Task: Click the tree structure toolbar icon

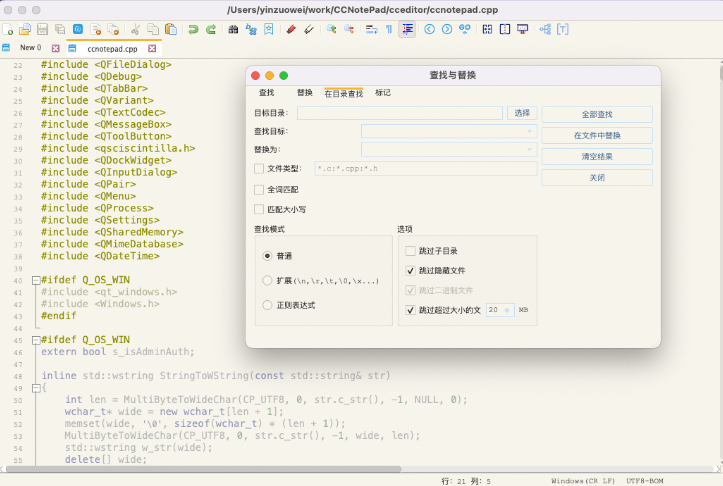Action: [x=545, y=30]
